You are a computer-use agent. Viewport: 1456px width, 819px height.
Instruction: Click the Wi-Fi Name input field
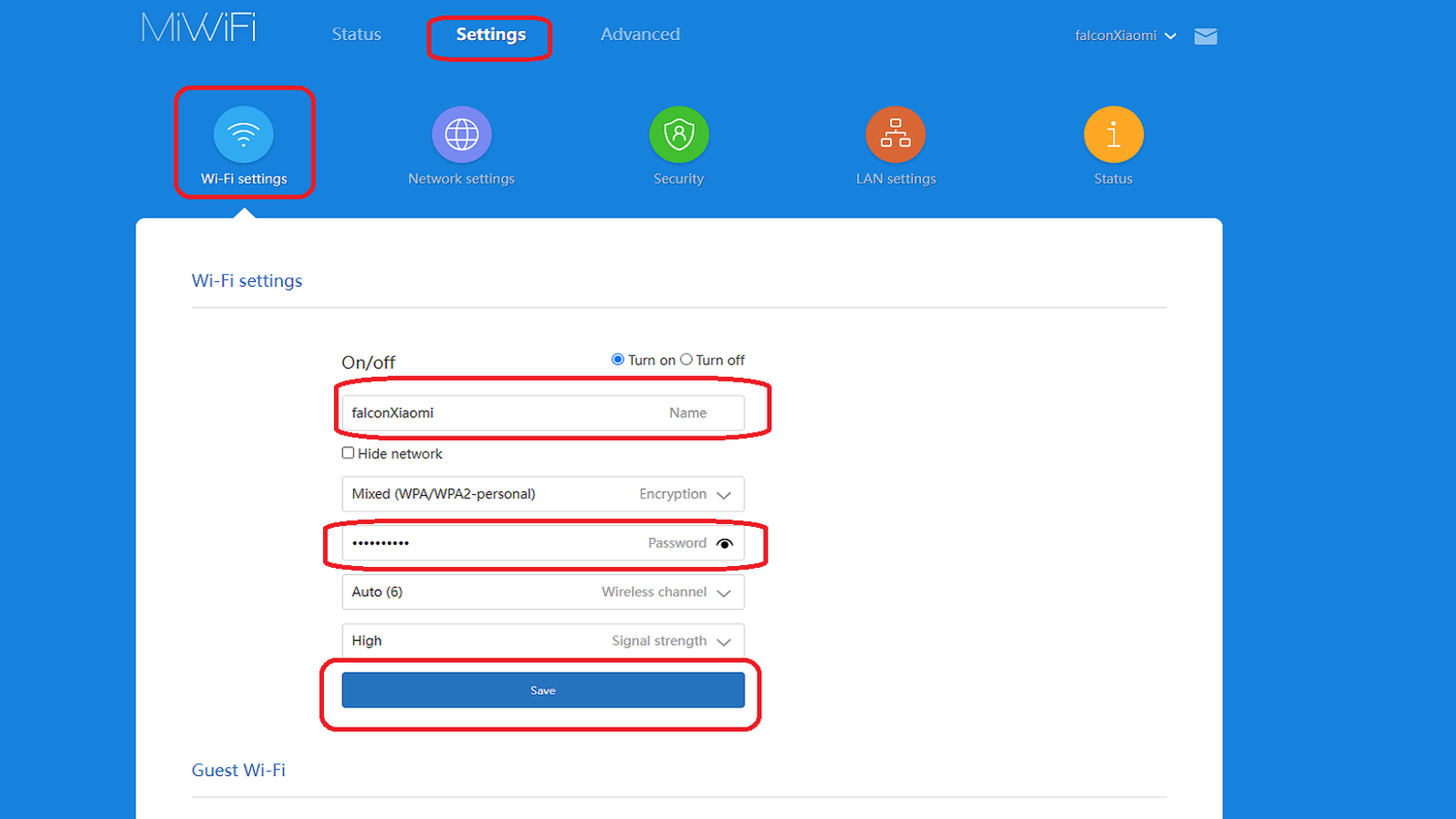tap(502, 413)
